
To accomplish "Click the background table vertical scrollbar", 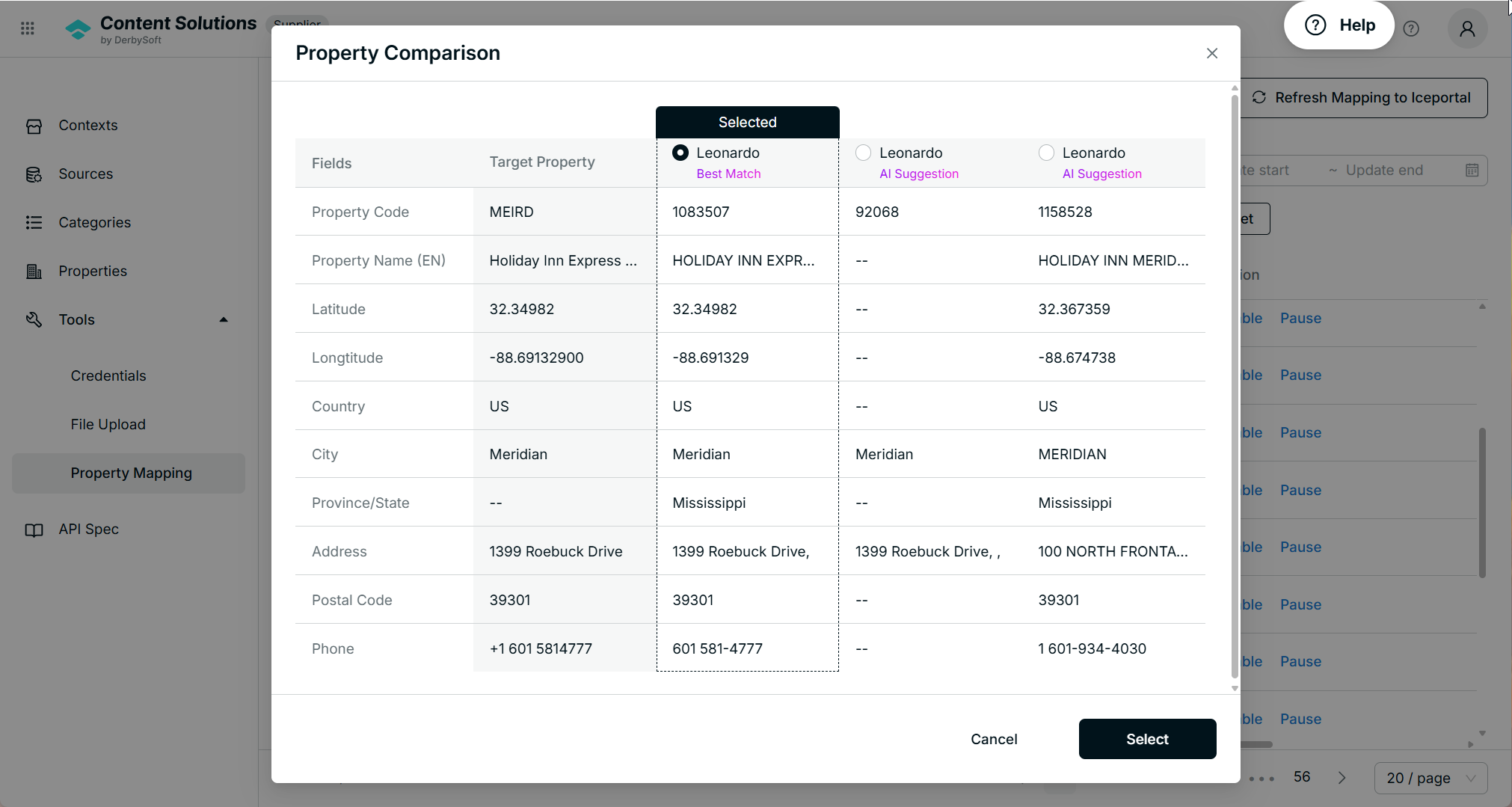I will [x=1482, y=503].
